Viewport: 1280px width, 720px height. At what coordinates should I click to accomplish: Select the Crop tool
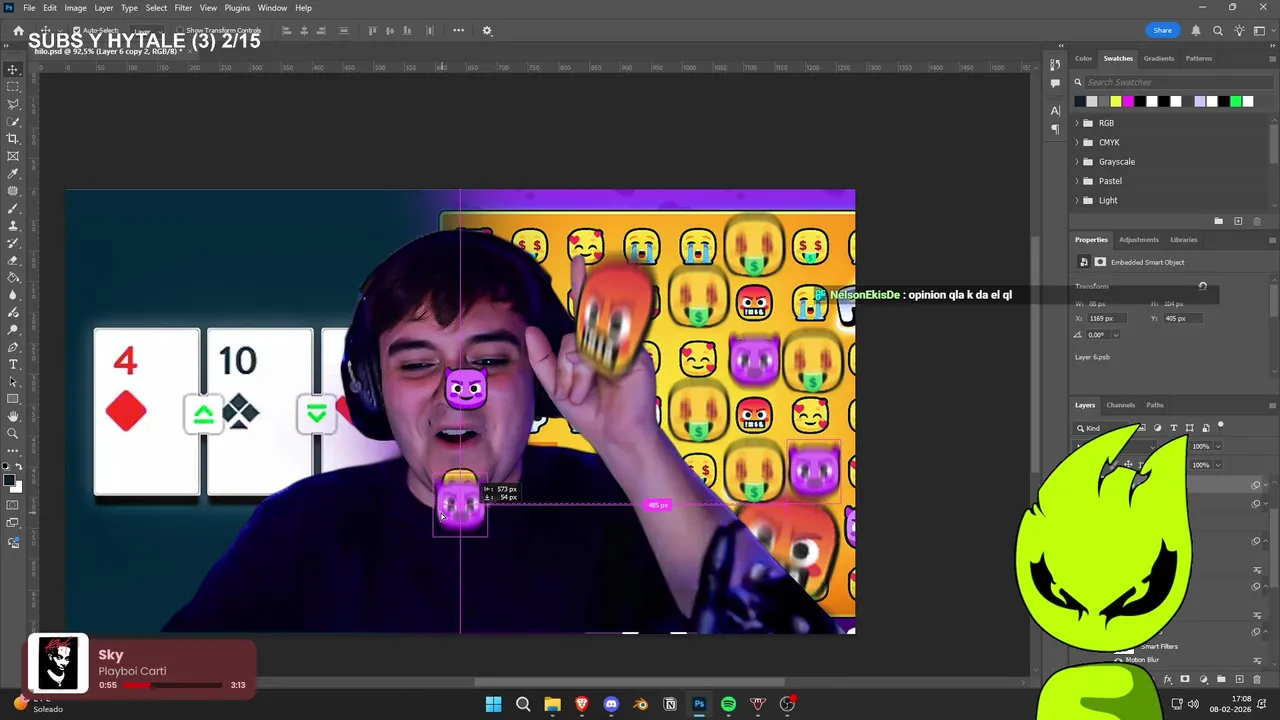[13, 139]
